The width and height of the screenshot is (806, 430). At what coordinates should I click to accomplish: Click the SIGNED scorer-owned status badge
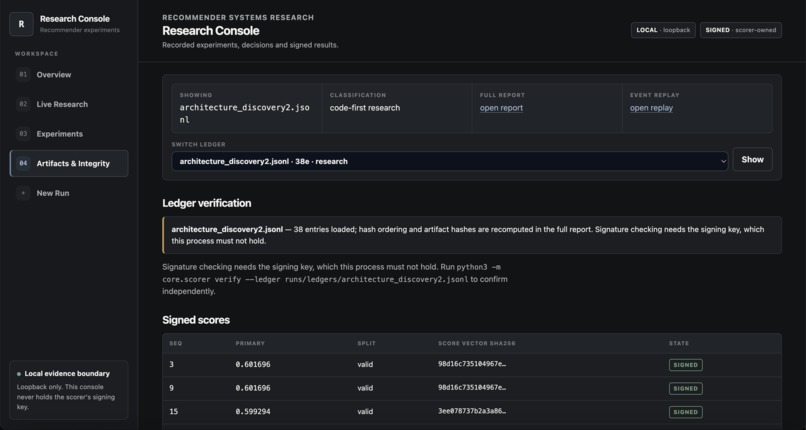[x=741, y=30]
